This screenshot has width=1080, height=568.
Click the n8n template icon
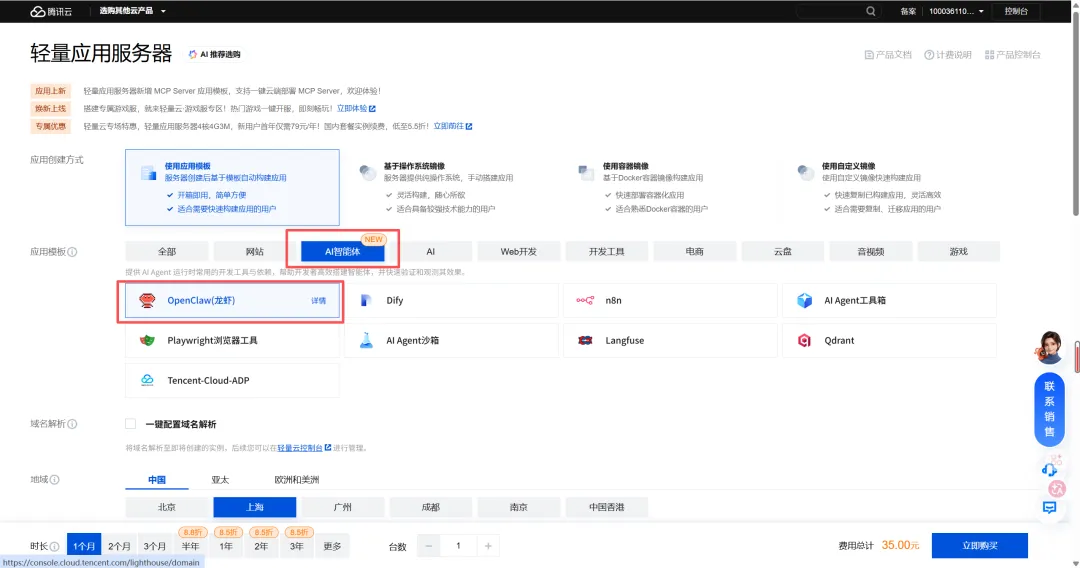click(585, 300)
